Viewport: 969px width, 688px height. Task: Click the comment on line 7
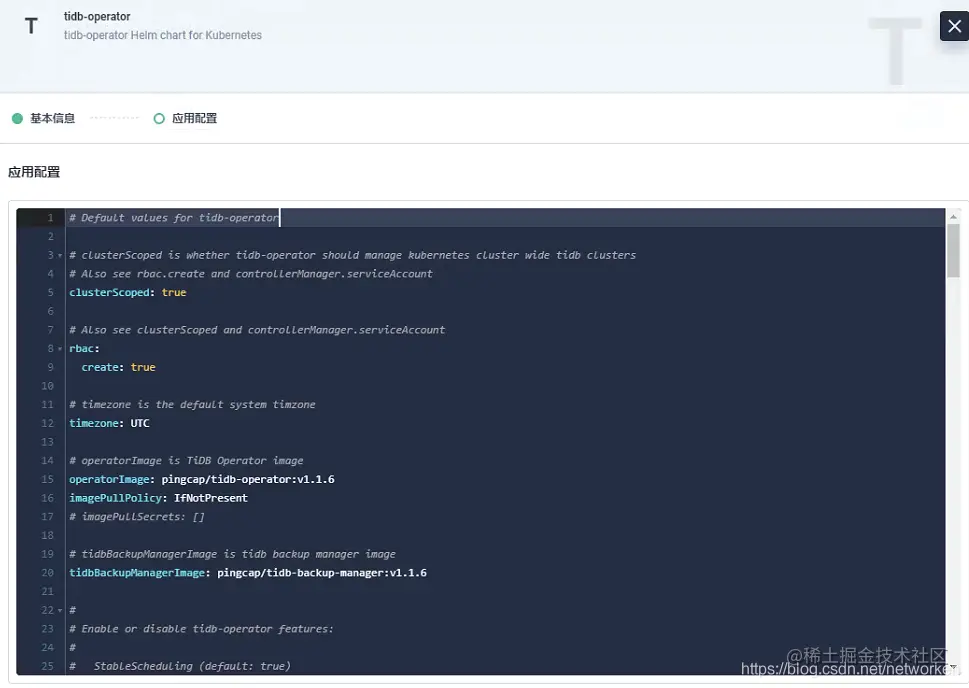point(257,330)
